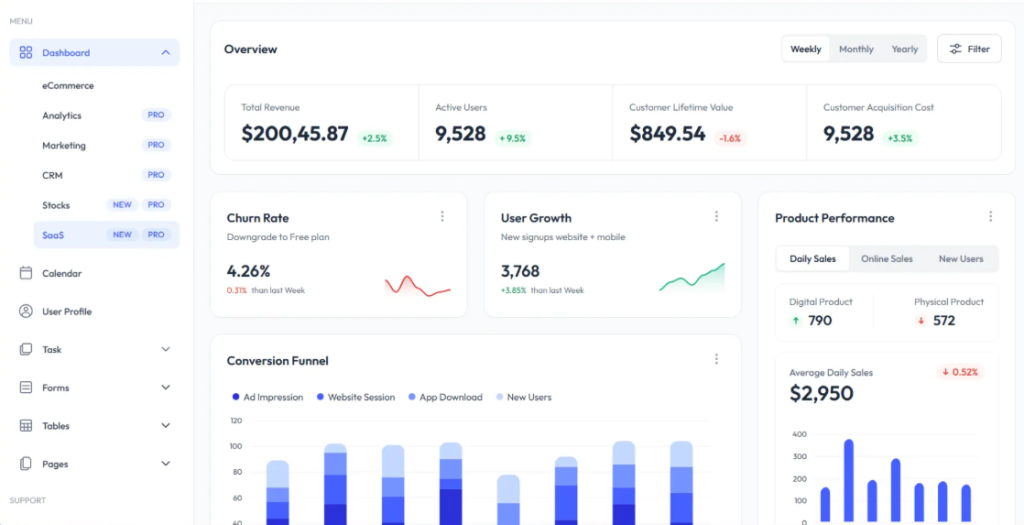
Task: Open the eCommerce dashboard link
Action: [x=68, y=86]
